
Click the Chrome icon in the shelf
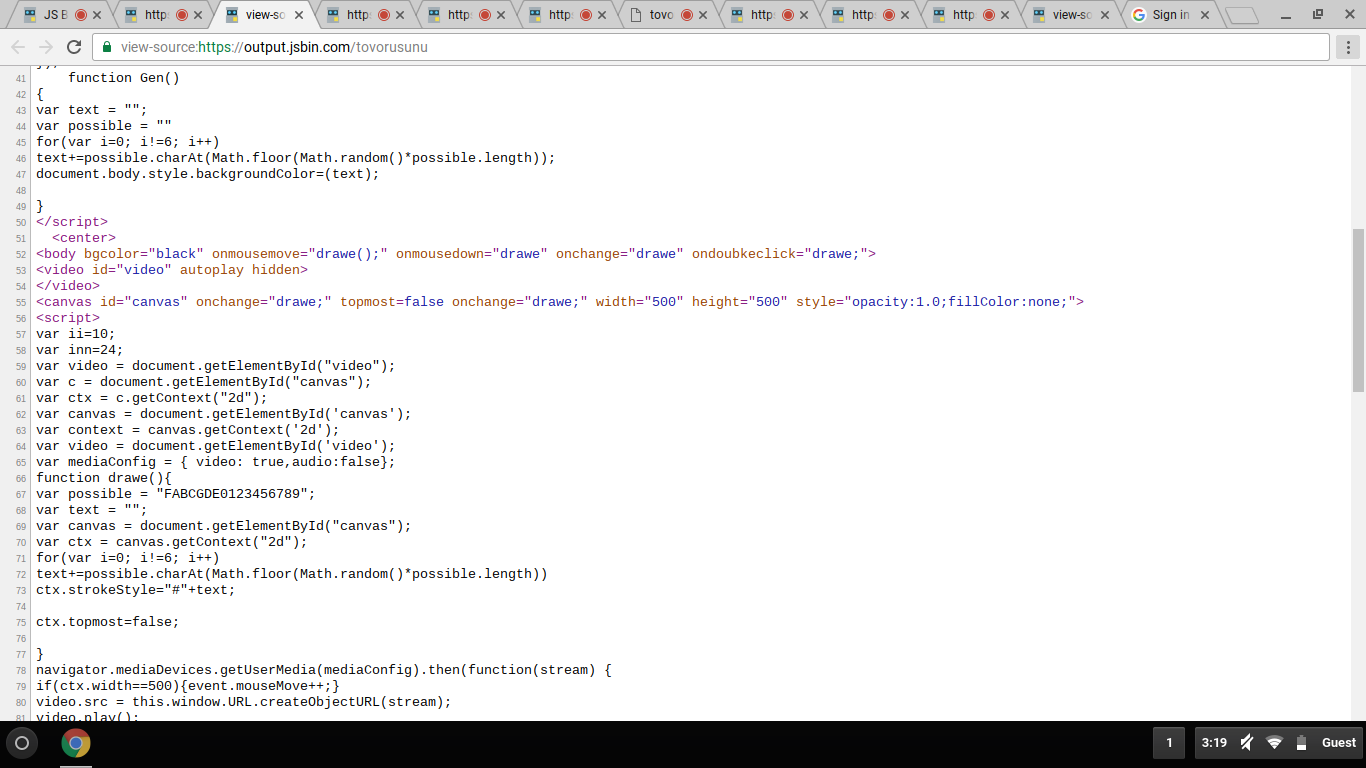click(x=76, y=743)
